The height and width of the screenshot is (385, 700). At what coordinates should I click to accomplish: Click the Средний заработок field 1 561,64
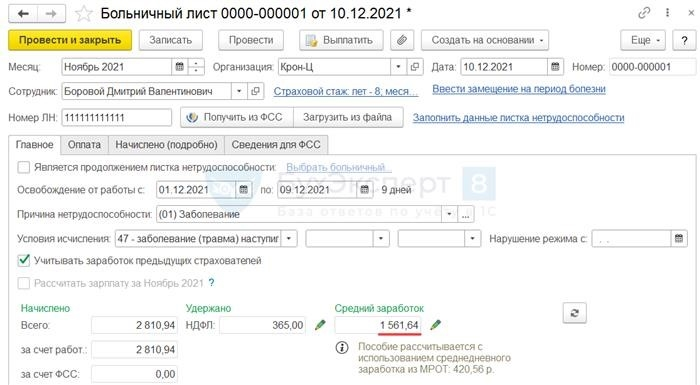point(378,325)
